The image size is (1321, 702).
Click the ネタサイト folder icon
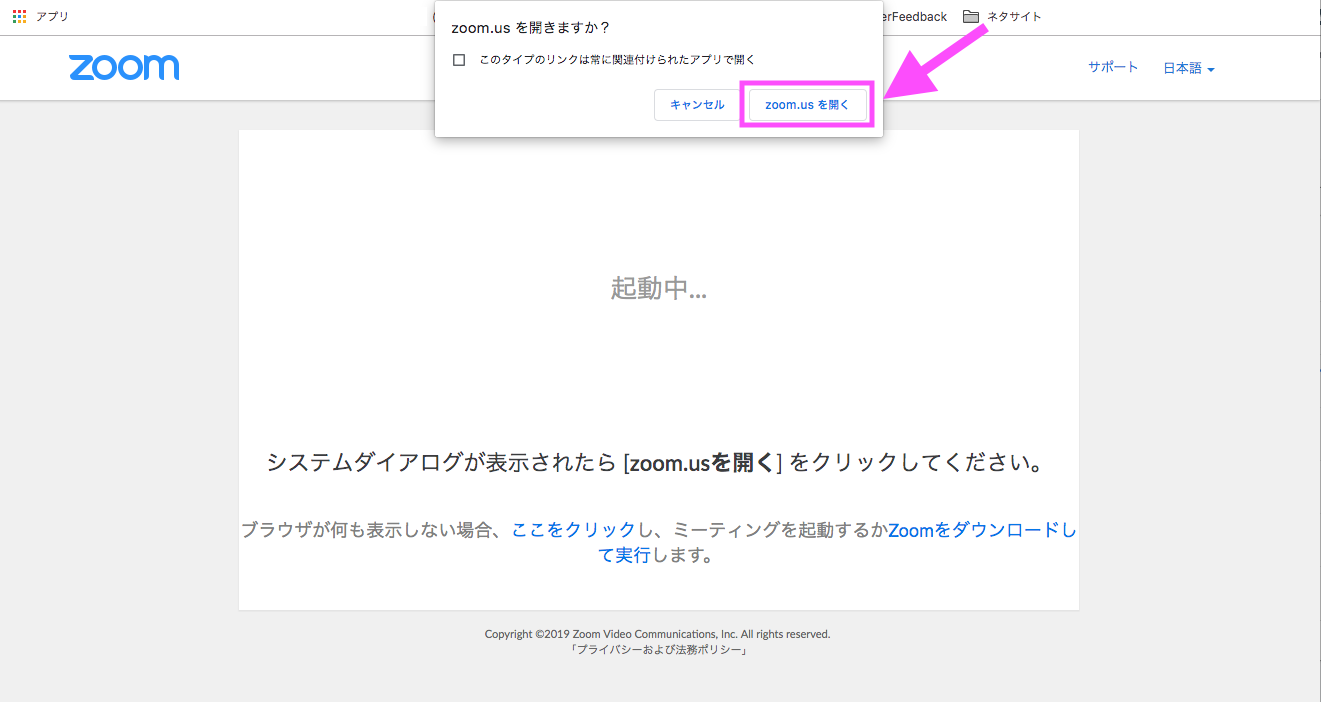pyautogui.click(x=970, y=16)
